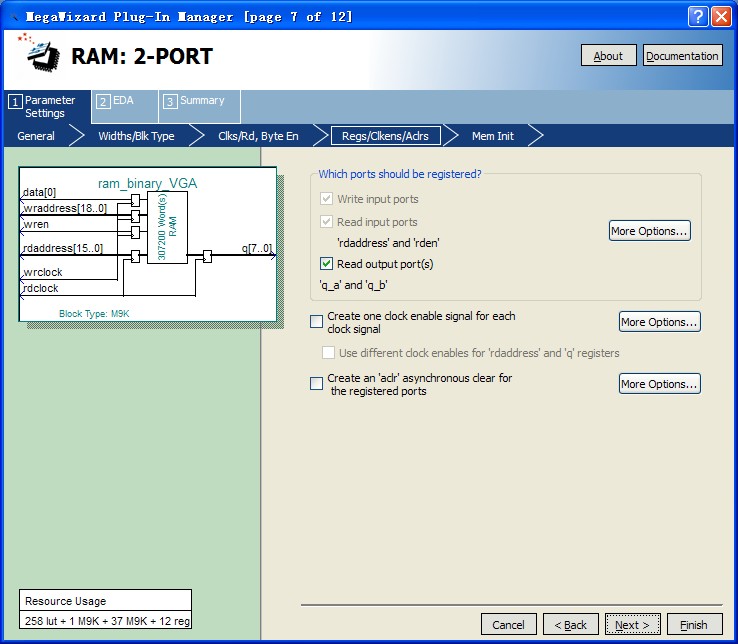Click the 'q_a' and 'q_b' description text
Screen dimensions: 738x644
353,285
